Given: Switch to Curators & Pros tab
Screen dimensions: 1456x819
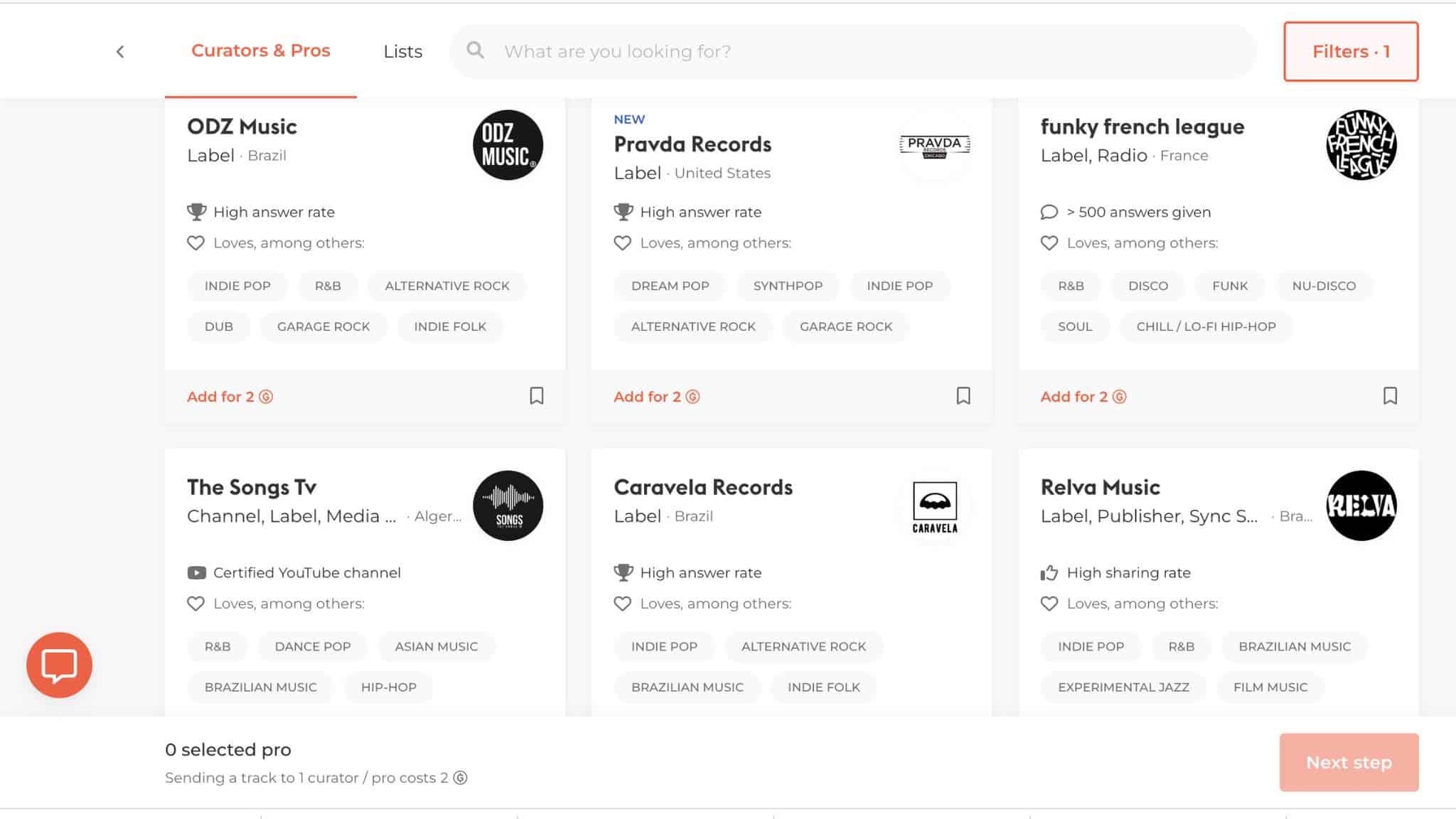Looking at the screenshot, I should point(261,50).
